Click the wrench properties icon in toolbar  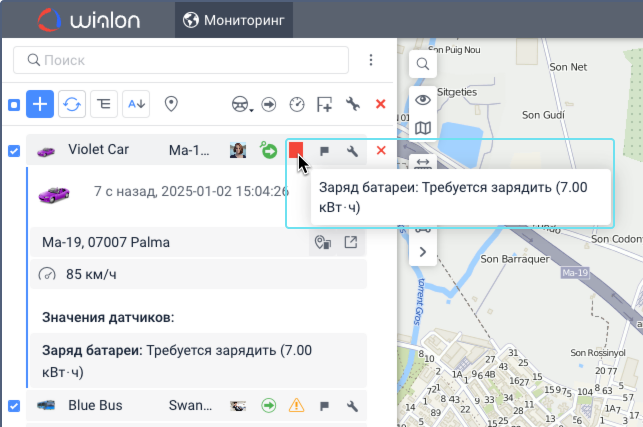click(x=353, y=104)
